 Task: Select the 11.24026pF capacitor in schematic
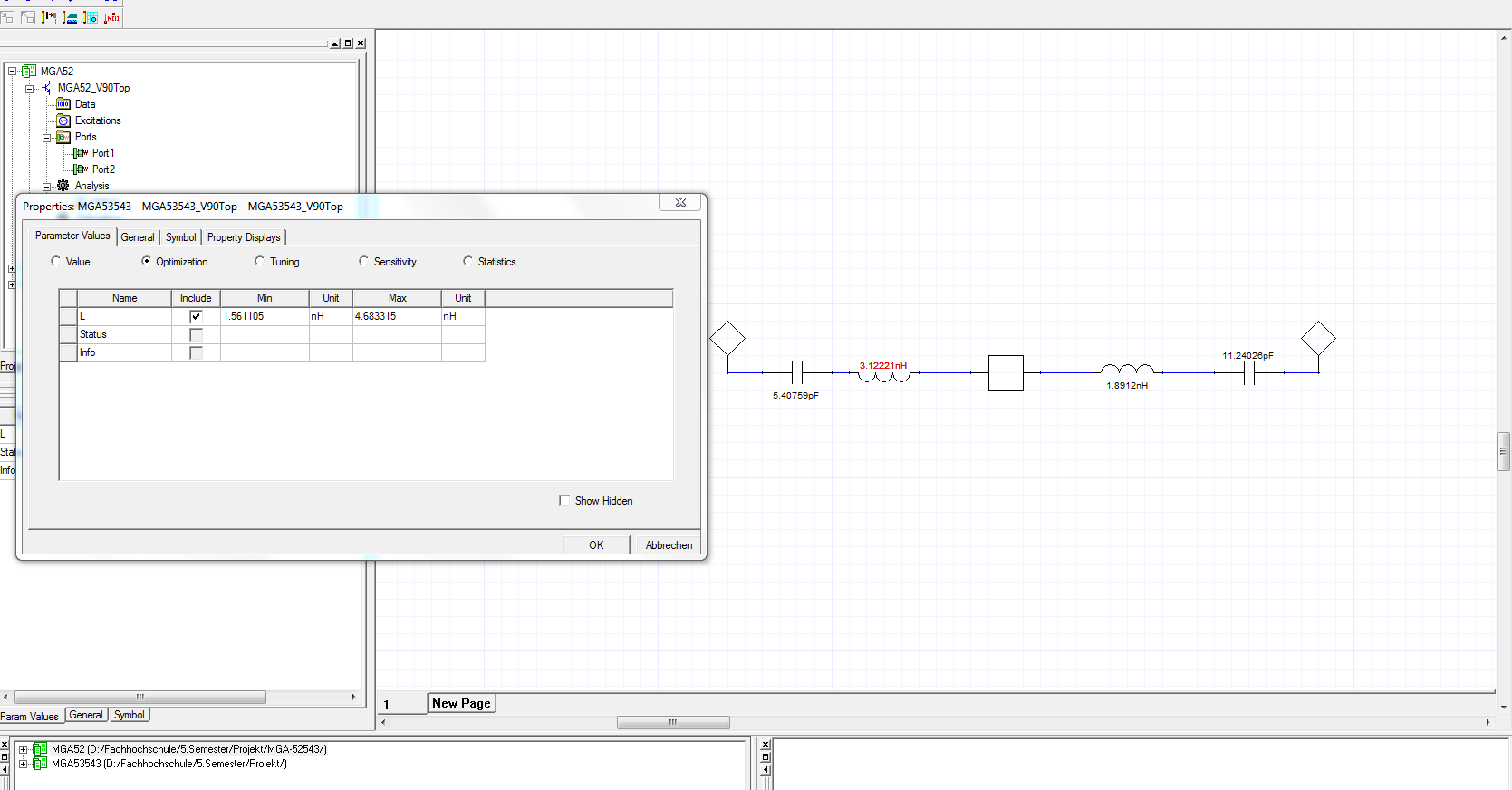click(x=1249, y=372)
